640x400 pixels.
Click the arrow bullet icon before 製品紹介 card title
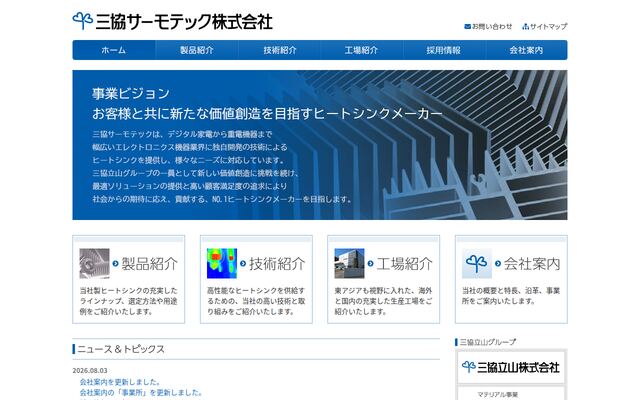coord(116,264)
